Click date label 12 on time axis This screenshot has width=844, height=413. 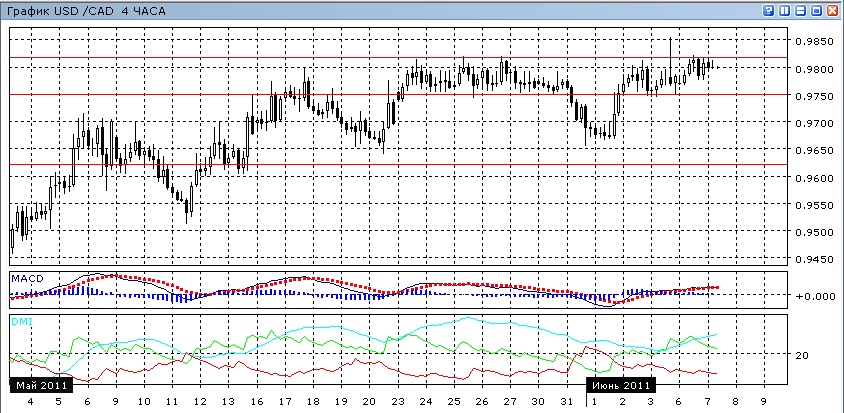200,402
